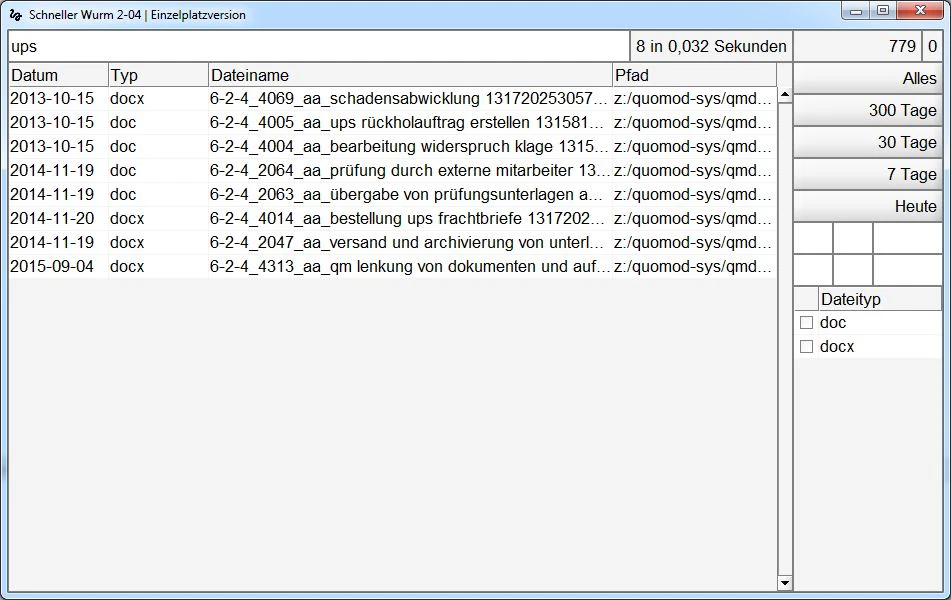This screenshot has height=600, width=951.
Task: Click the search field containing 'ups'
Action: tap(318, 46)
